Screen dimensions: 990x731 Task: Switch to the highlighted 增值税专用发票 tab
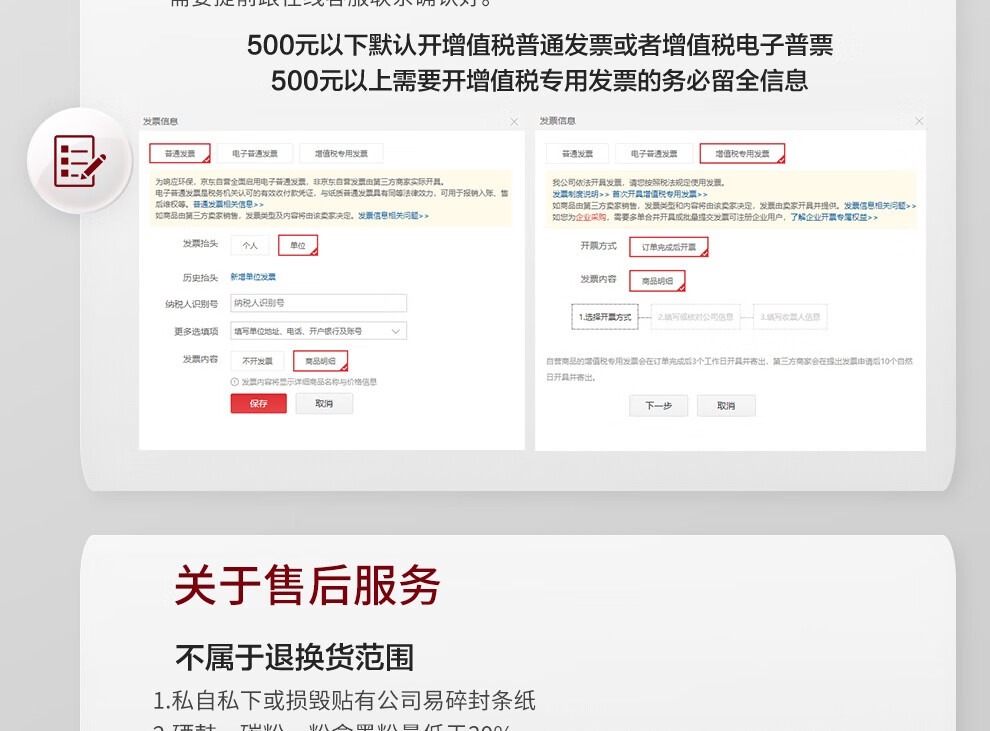click(x=742, y=153)
